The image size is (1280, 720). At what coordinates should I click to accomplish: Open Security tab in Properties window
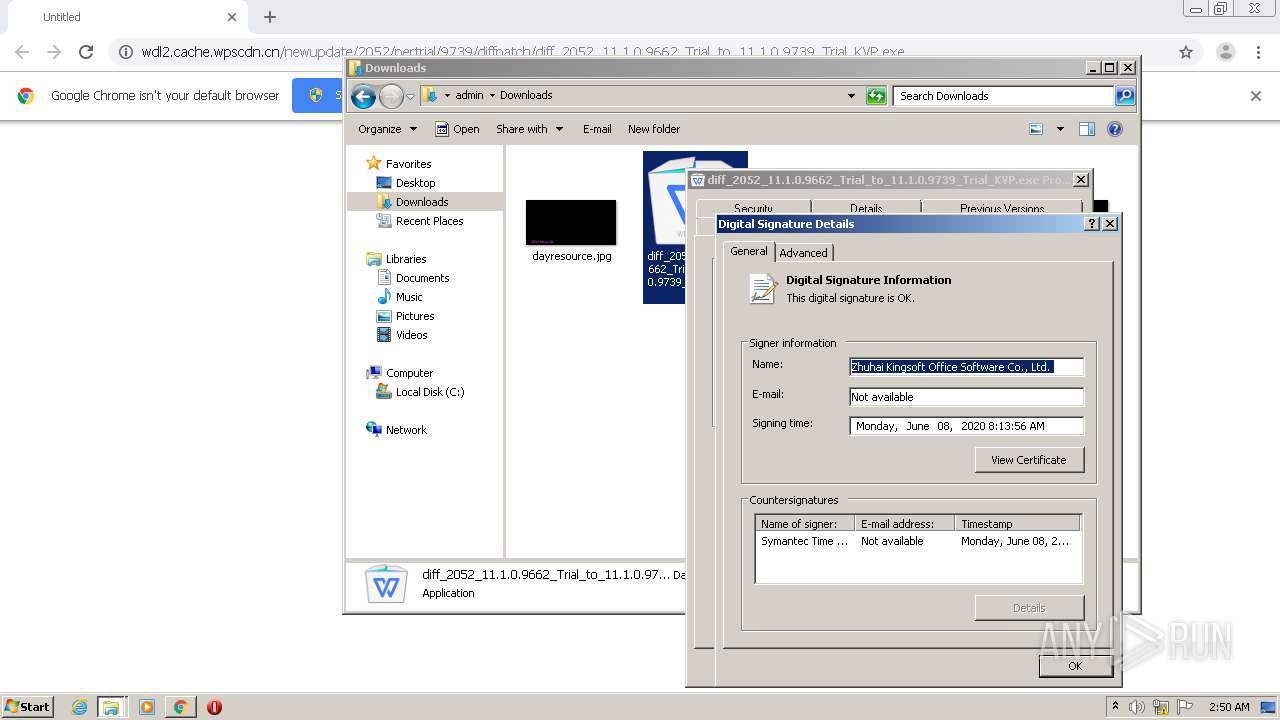coord(753,209)
